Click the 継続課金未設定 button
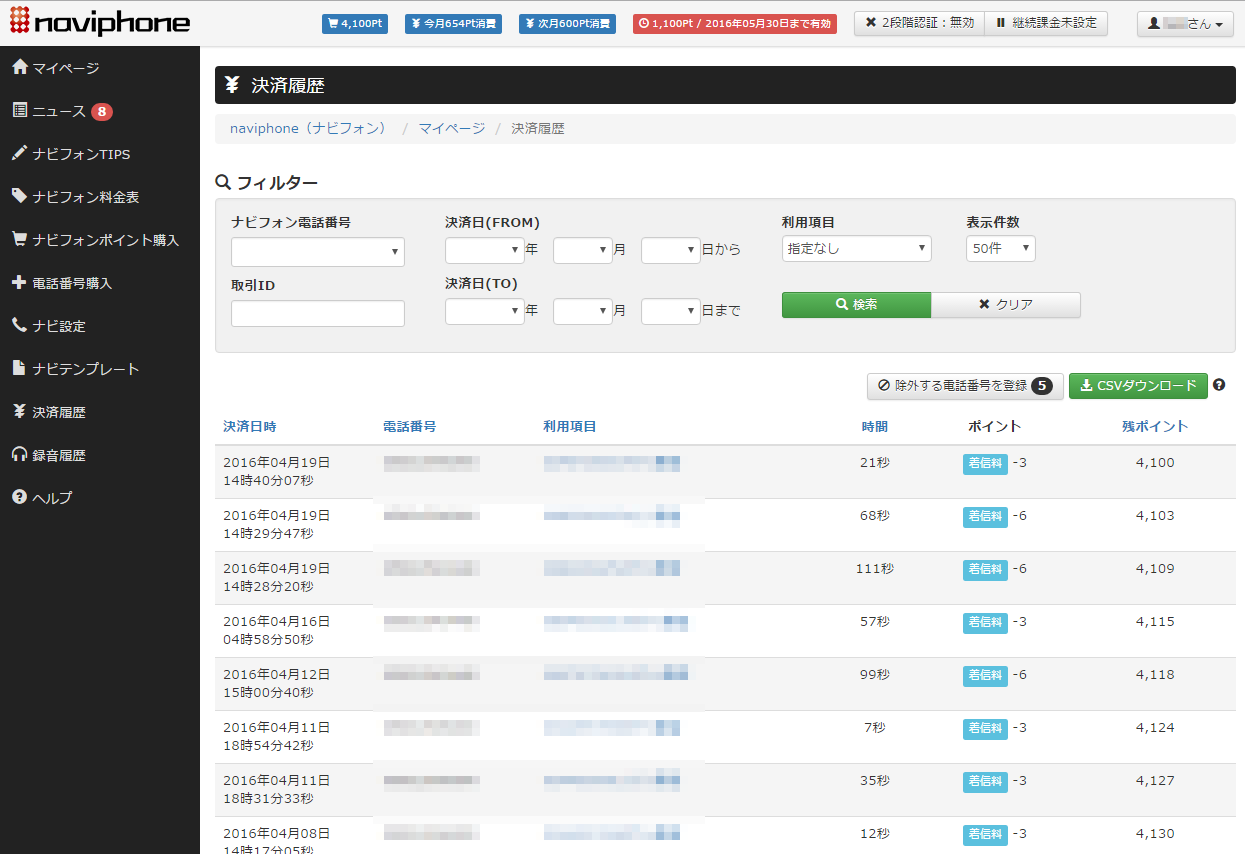1245x854 pixels. 1046,23
